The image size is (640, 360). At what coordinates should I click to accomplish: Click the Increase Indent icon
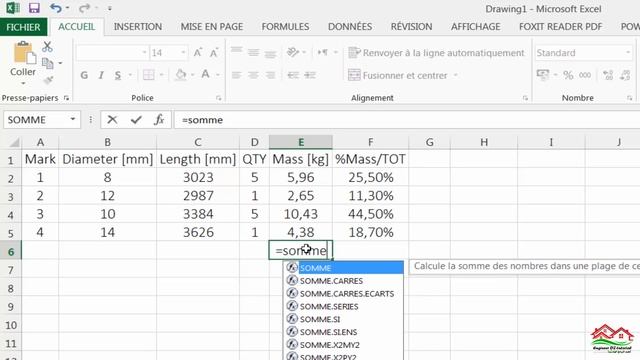[x=310, y=75]
